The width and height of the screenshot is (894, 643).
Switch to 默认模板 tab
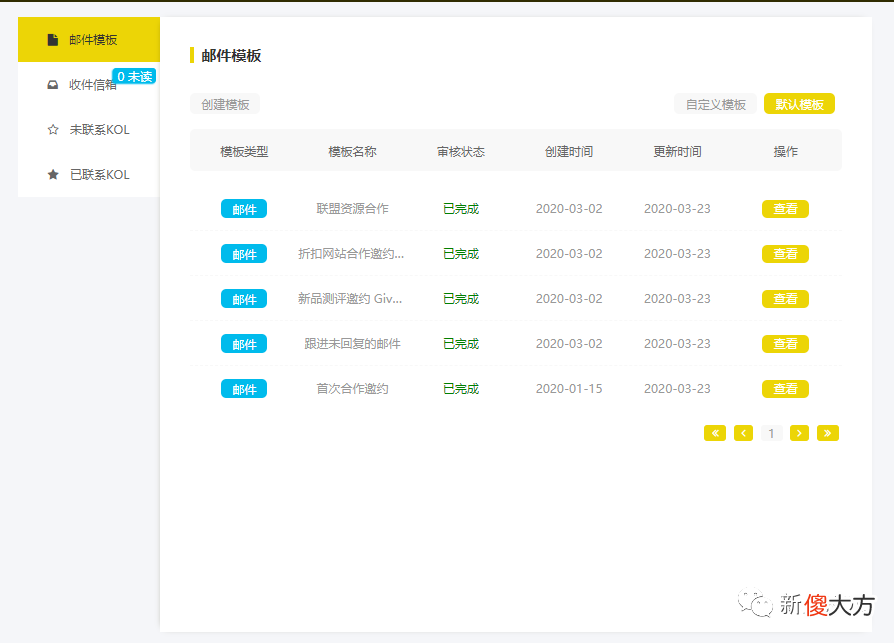tap(799, 104)
